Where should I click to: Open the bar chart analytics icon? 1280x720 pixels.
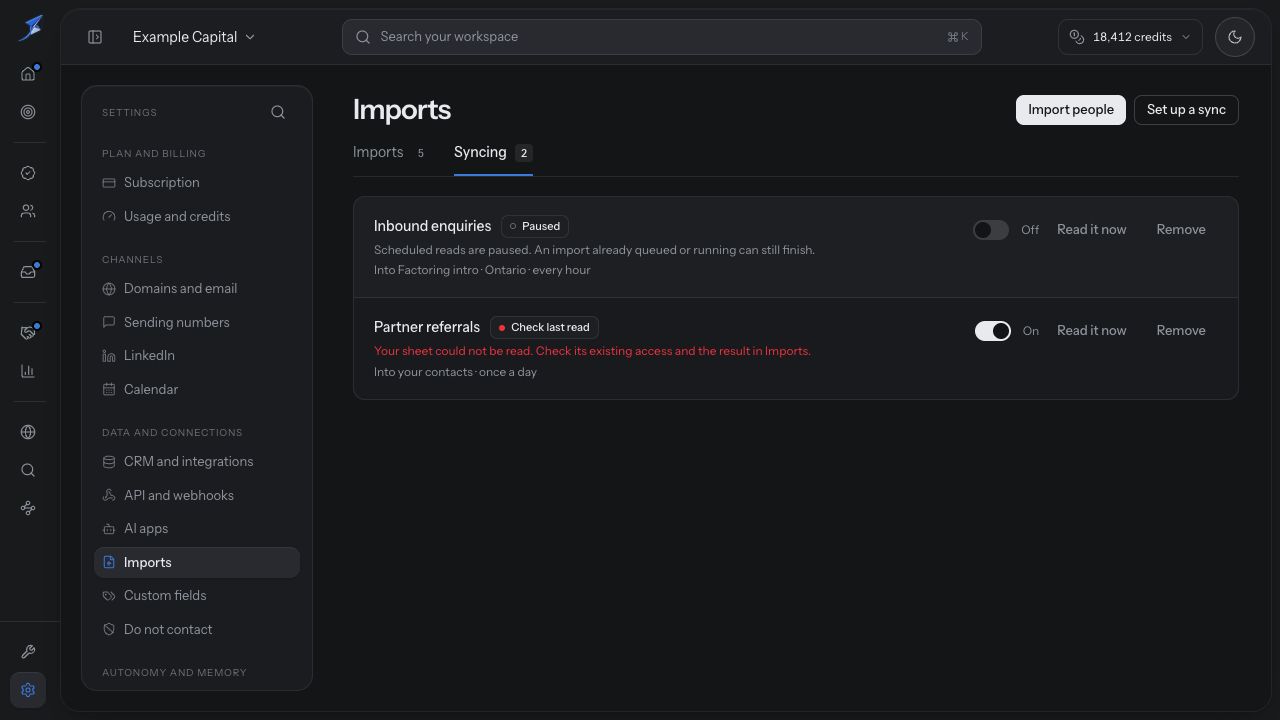coord(28,371)
